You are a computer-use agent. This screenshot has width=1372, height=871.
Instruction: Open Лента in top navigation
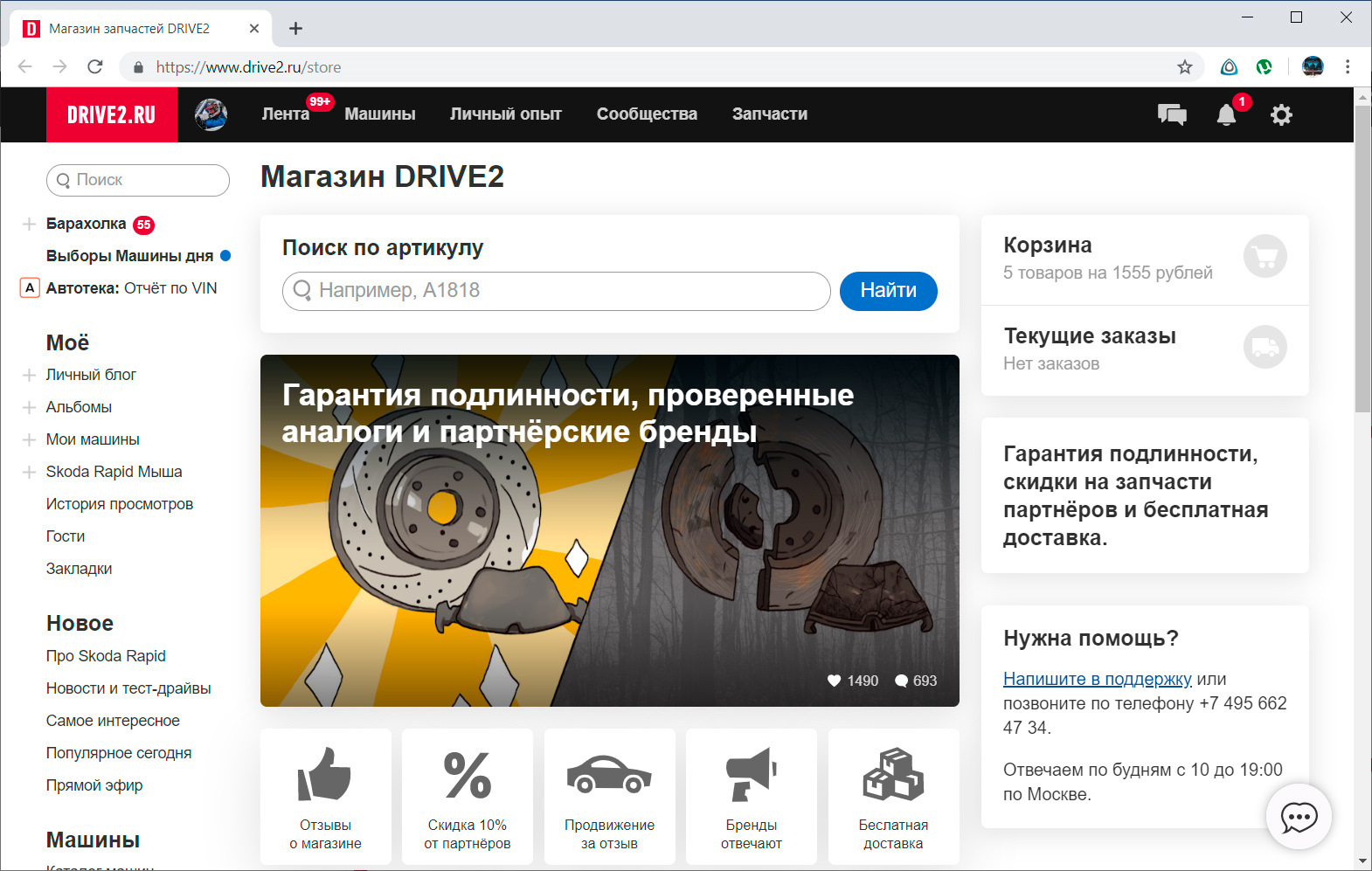click(286, 114)
